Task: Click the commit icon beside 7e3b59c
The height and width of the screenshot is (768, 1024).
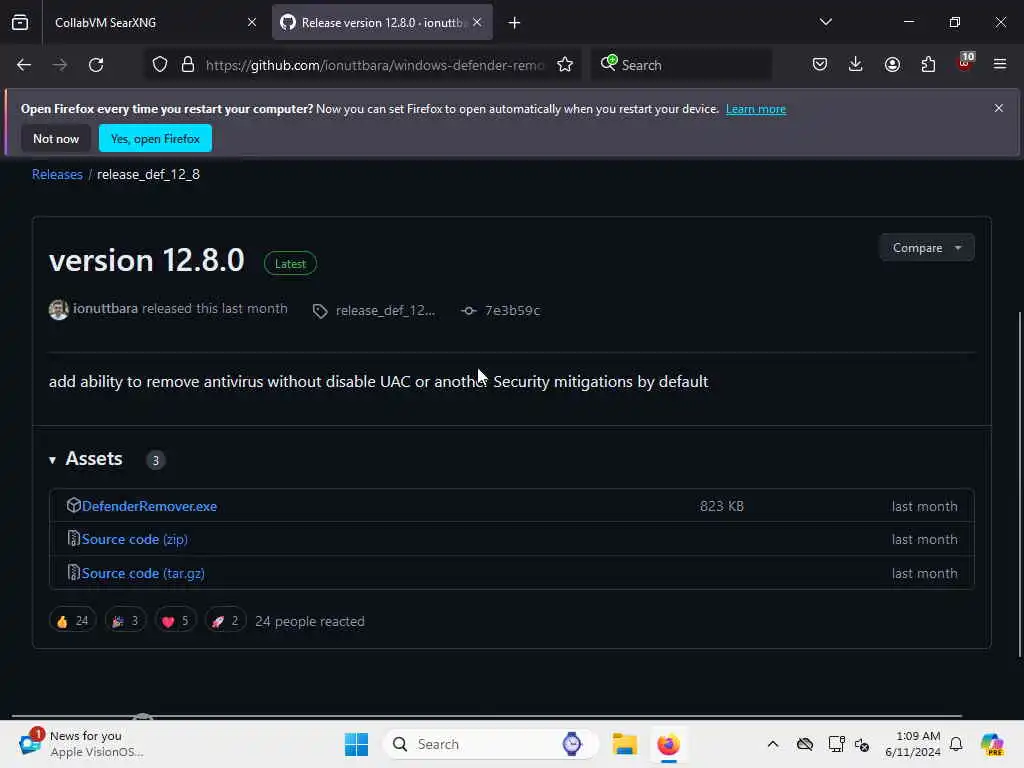Action: (x=468, y=311)
